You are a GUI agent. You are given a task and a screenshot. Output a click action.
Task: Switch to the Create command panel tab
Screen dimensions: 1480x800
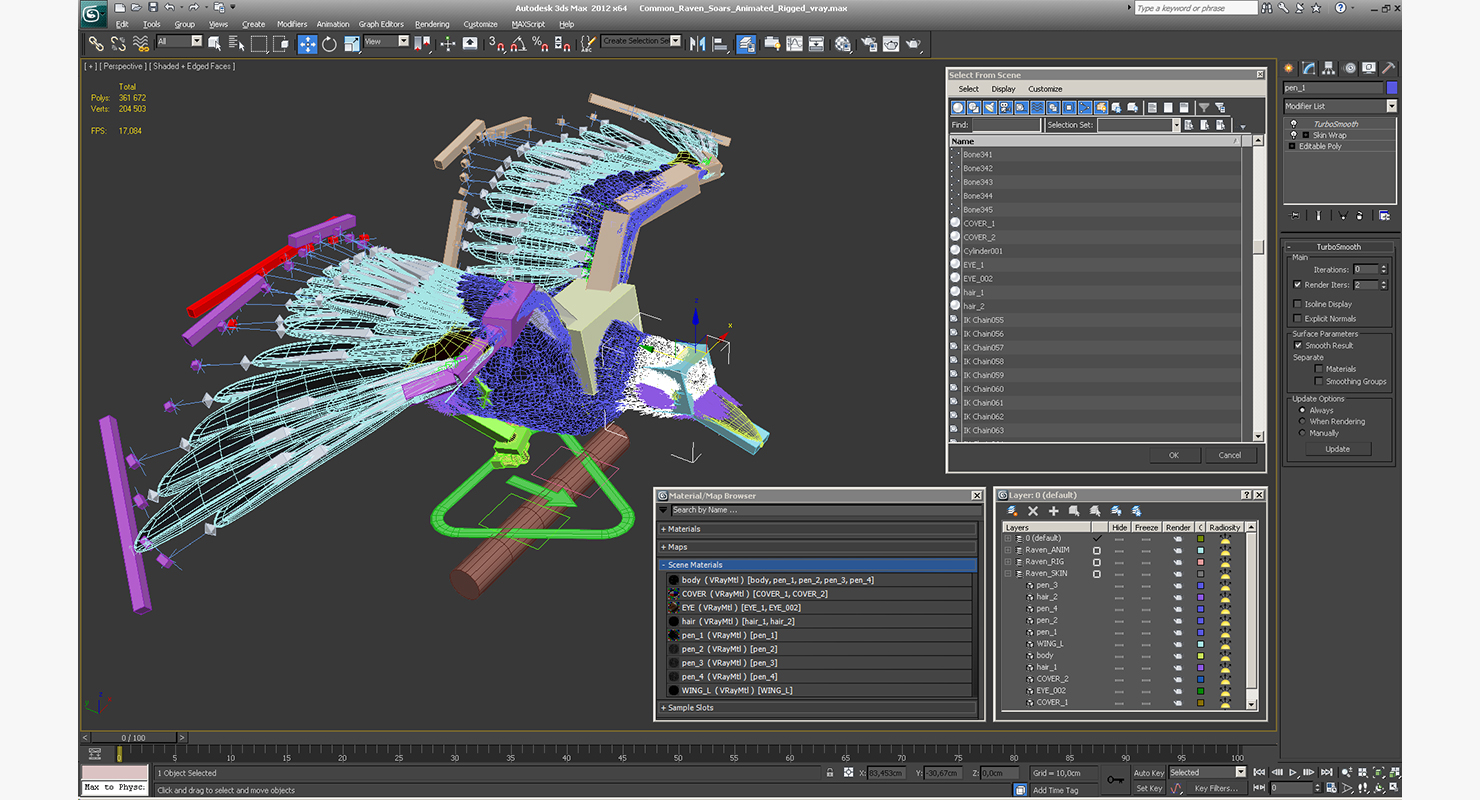click(x=1289, y=68)
